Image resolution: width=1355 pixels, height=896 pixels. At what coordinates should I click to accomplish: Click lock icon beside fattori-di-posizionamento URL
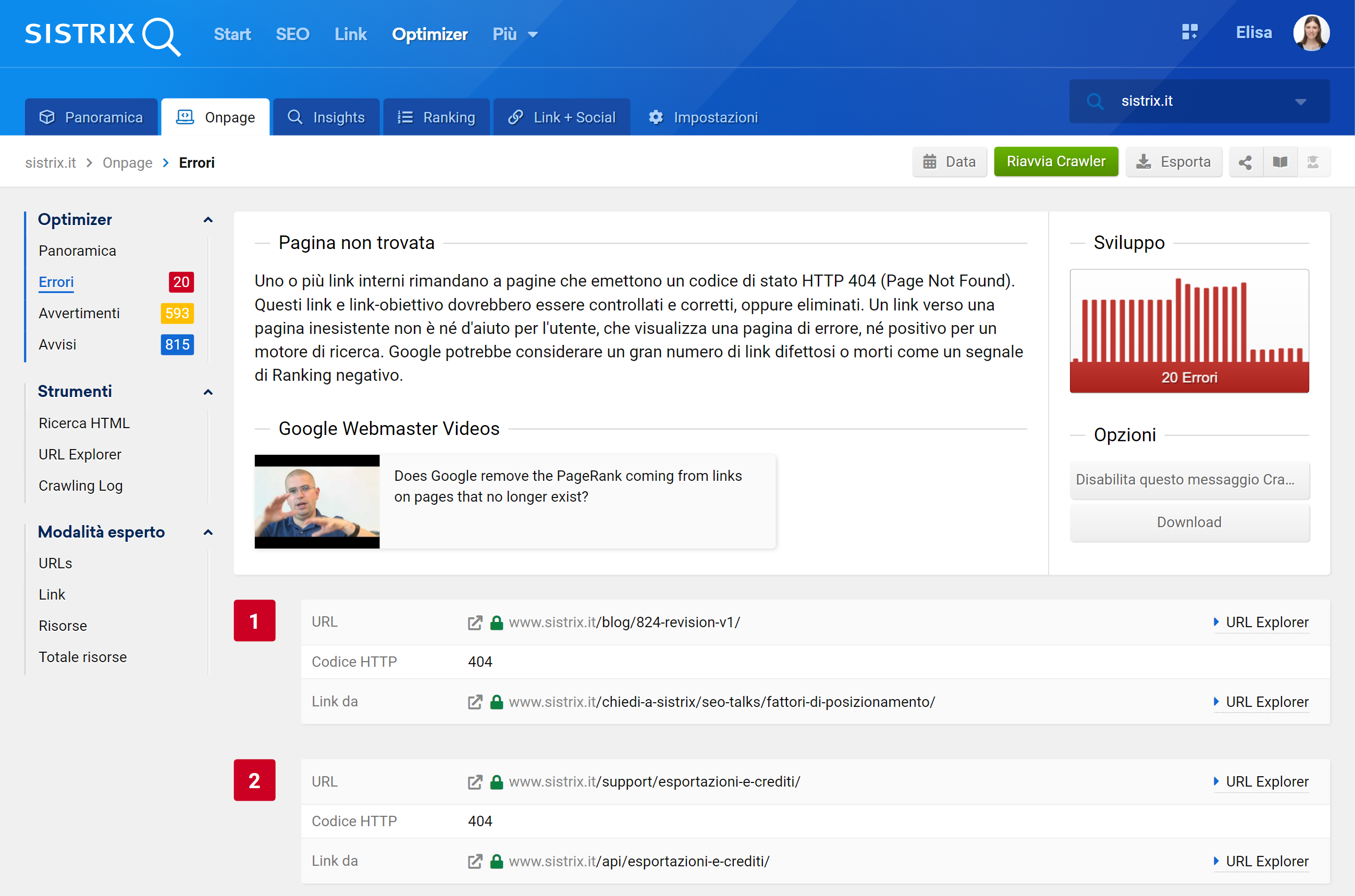click(x=496, y=702)
